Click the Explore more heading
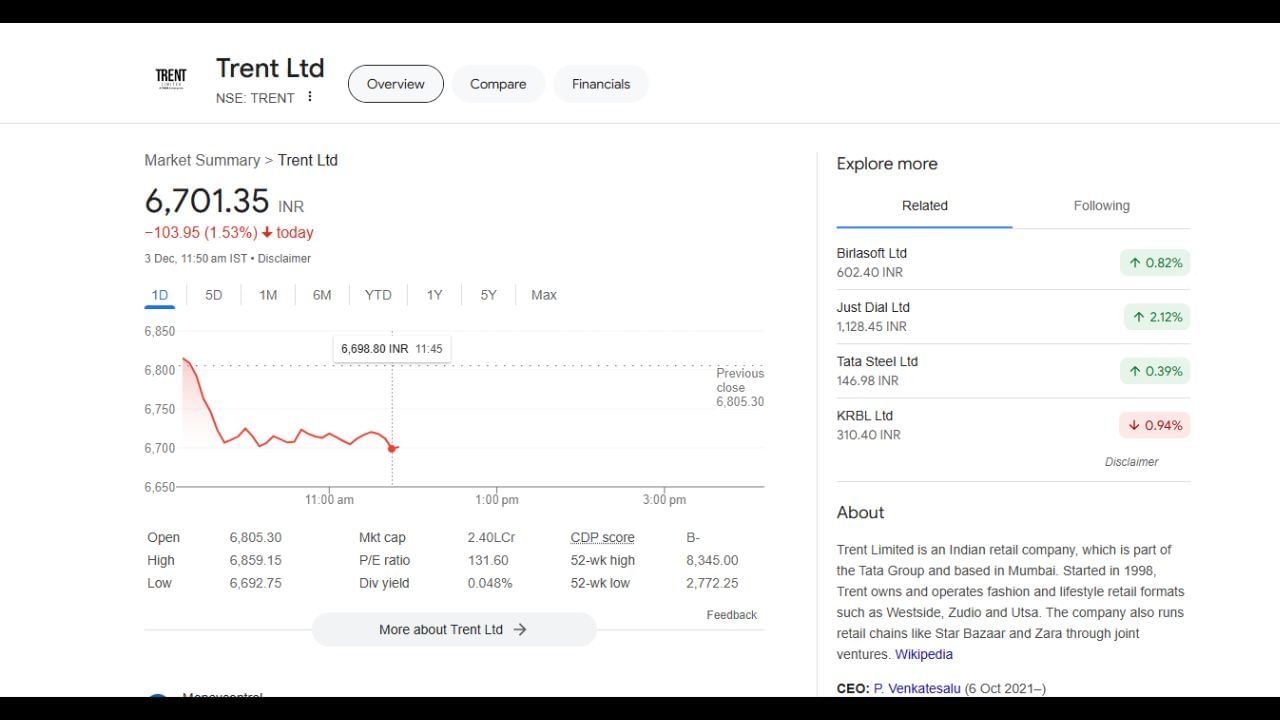Viewport: 1280px width, 720px height. click(x=887, y=164)
